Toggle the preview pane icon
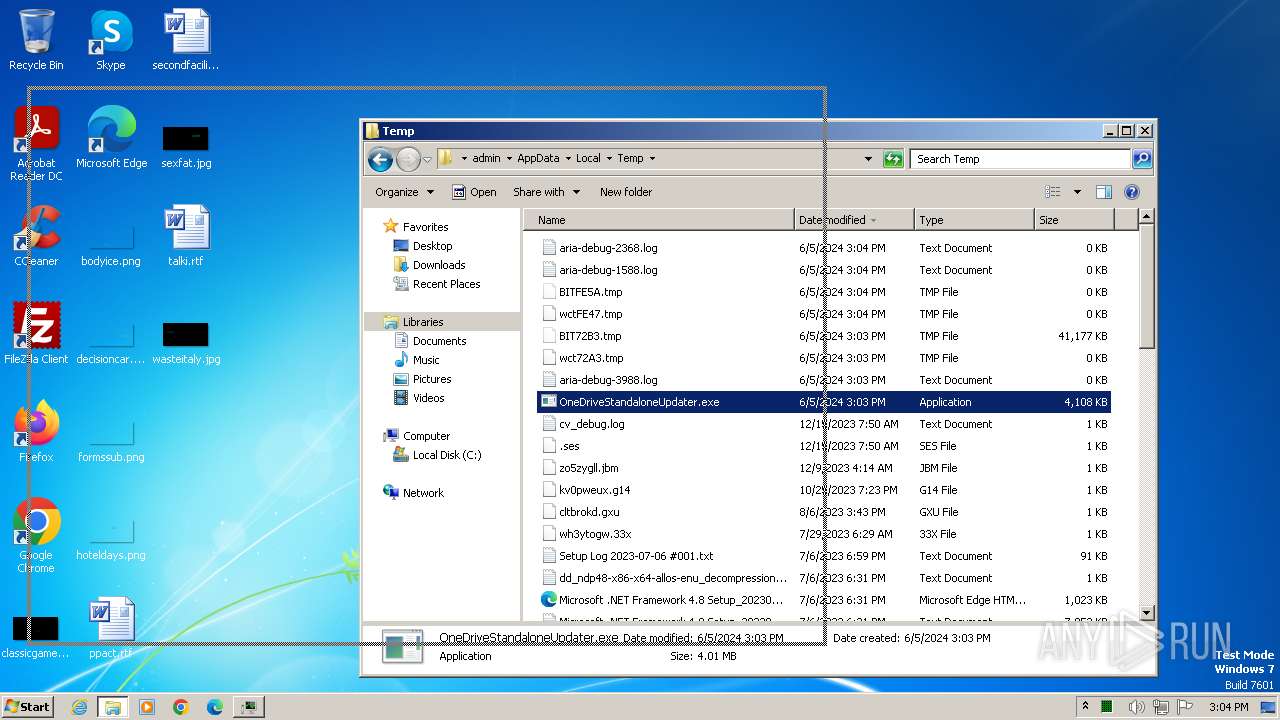This screenshot has width=1280, height=720. pos(1104,192)
